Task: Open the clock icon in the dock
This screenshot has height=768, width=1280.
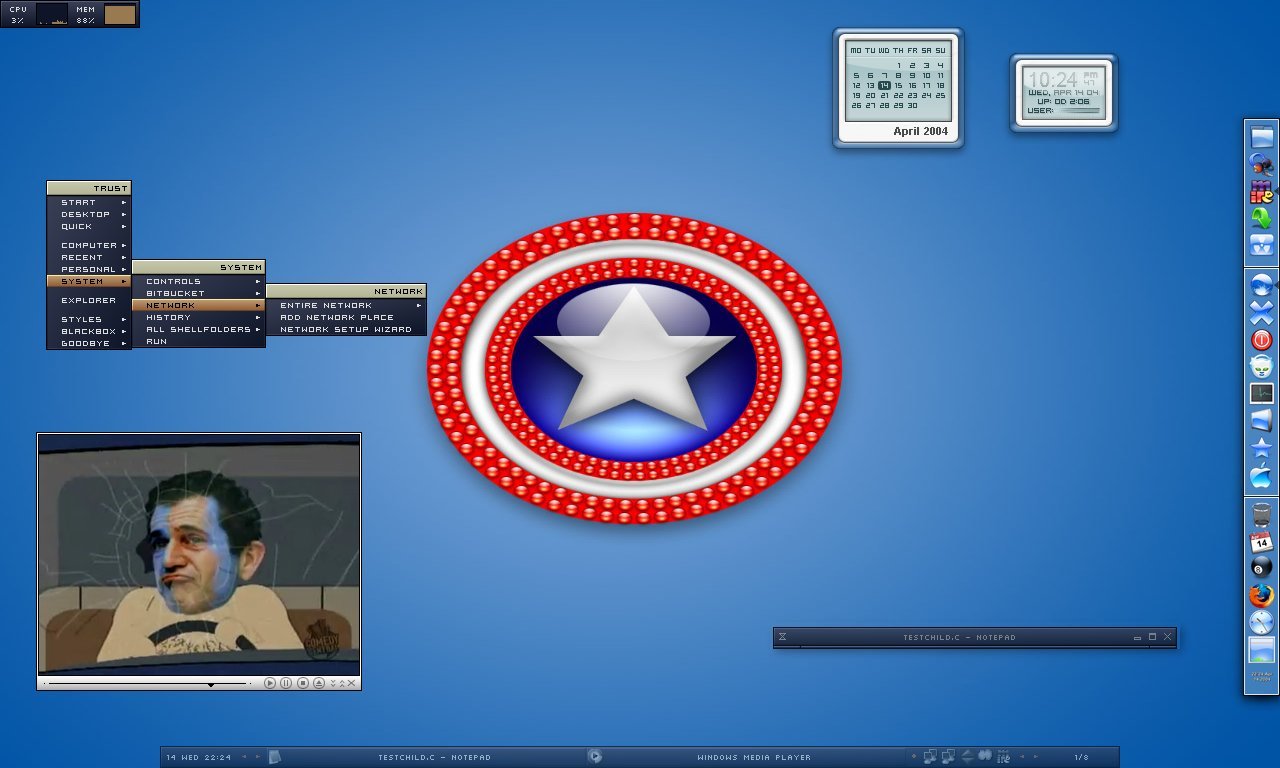Action: click(1261, 623)
